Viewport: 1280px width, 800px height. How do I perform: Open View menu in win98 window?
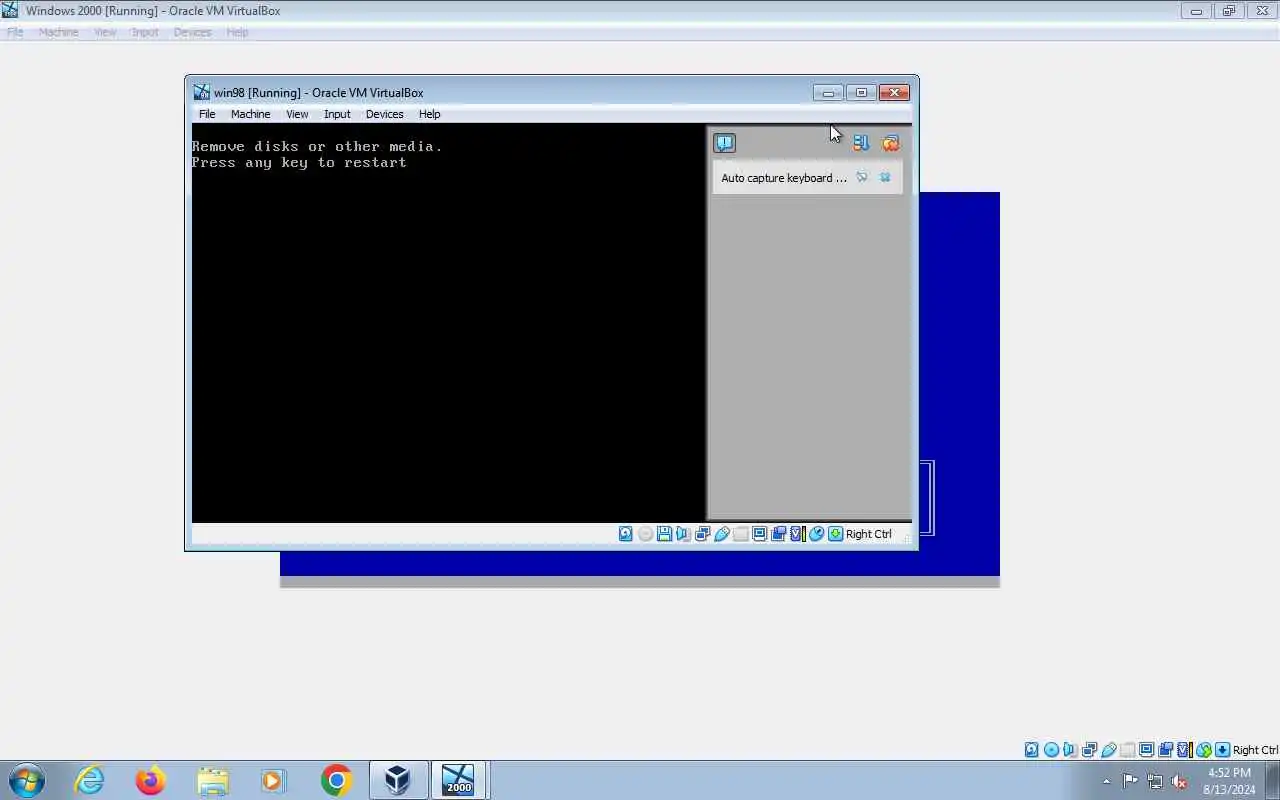coord(297,114)
